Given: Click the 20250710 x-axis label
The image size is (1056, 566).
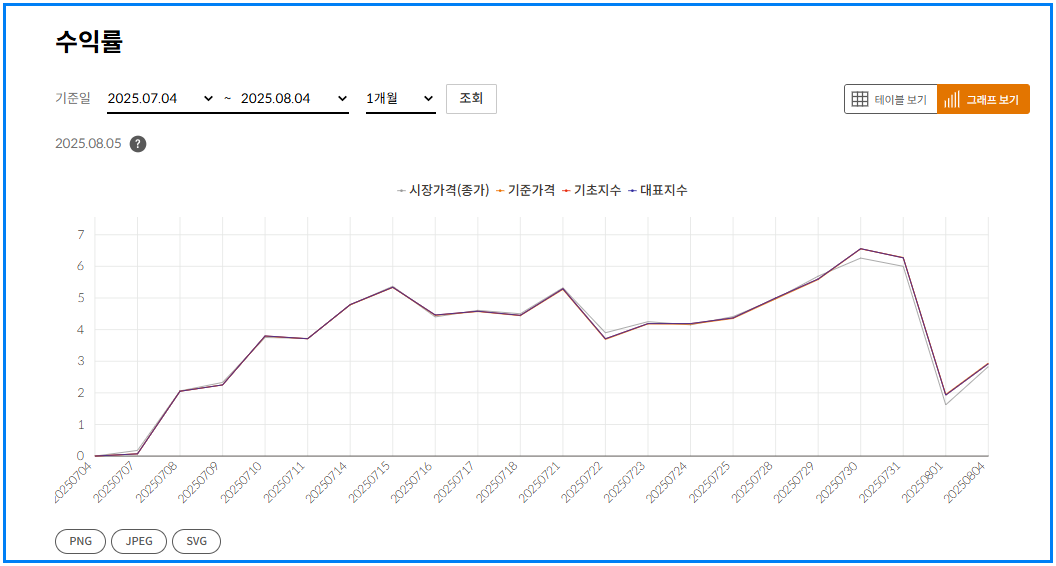Looking at the screenshot, I should coord(242,482).
